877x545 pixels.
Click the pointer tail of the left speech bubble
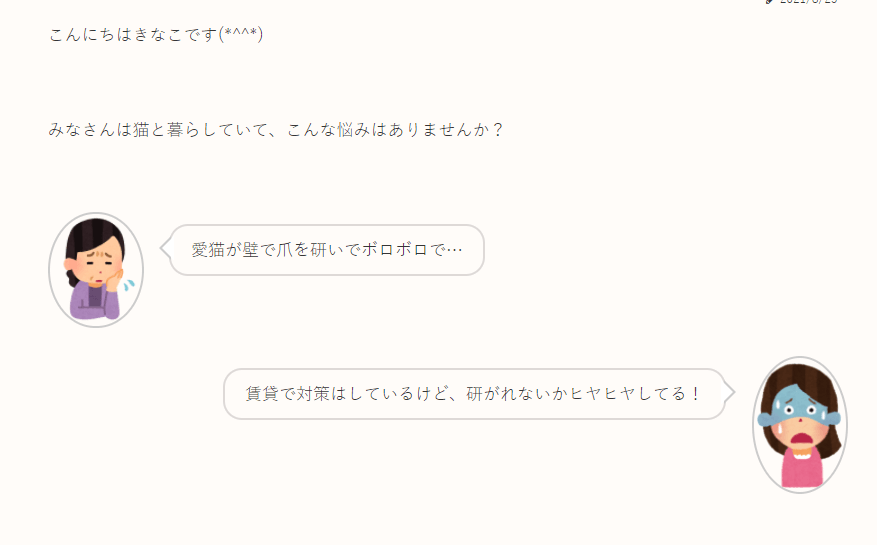click(166, 248)
